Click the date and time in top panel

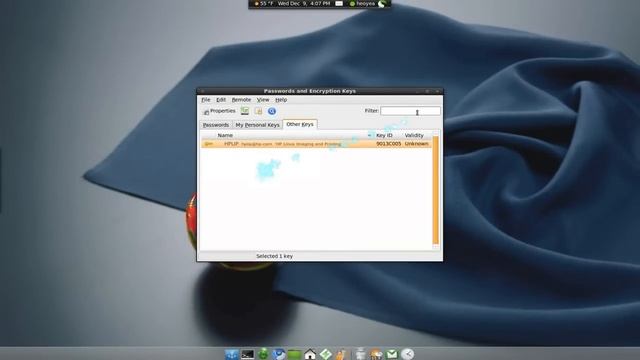(x=304, y=3)
